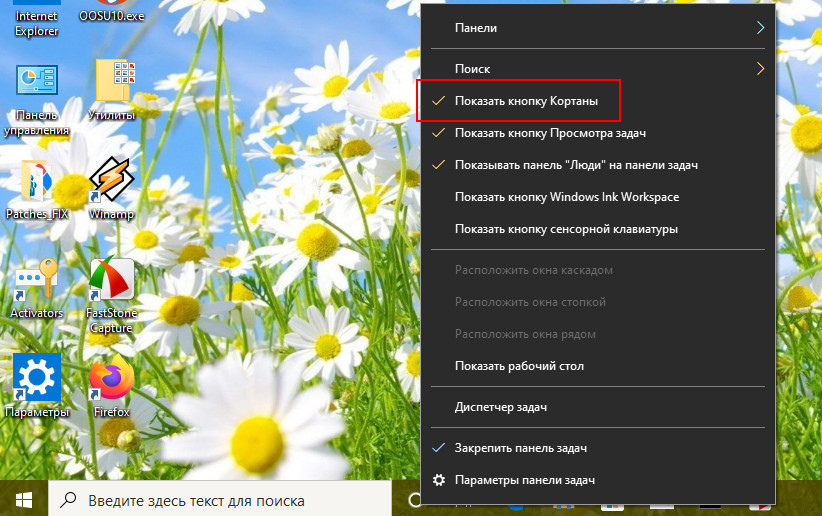Click greyed 'Расположить окна рядом' entry
The height and width of the screenshot is (516, 822).
coord(598,334)
